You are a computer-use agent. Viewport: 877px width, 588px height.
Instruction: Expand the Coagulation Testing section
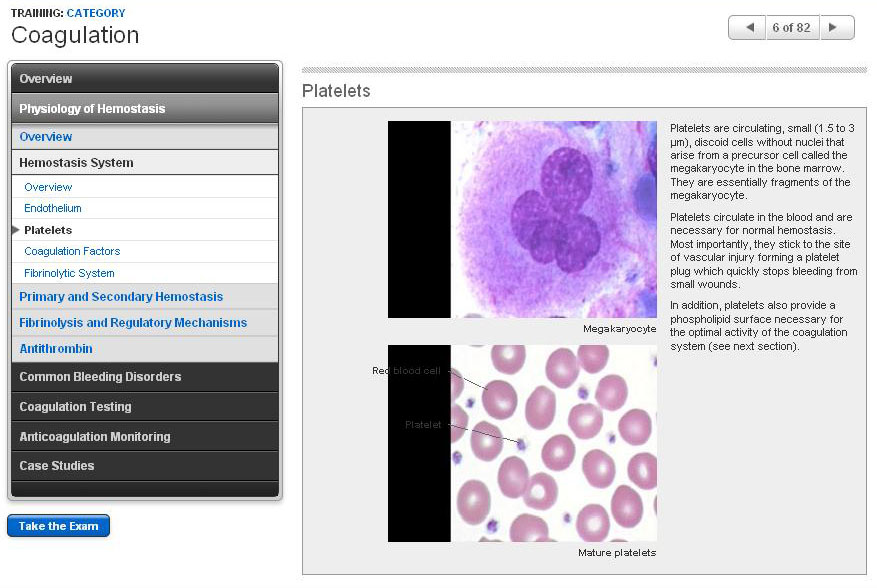[145, 407]
